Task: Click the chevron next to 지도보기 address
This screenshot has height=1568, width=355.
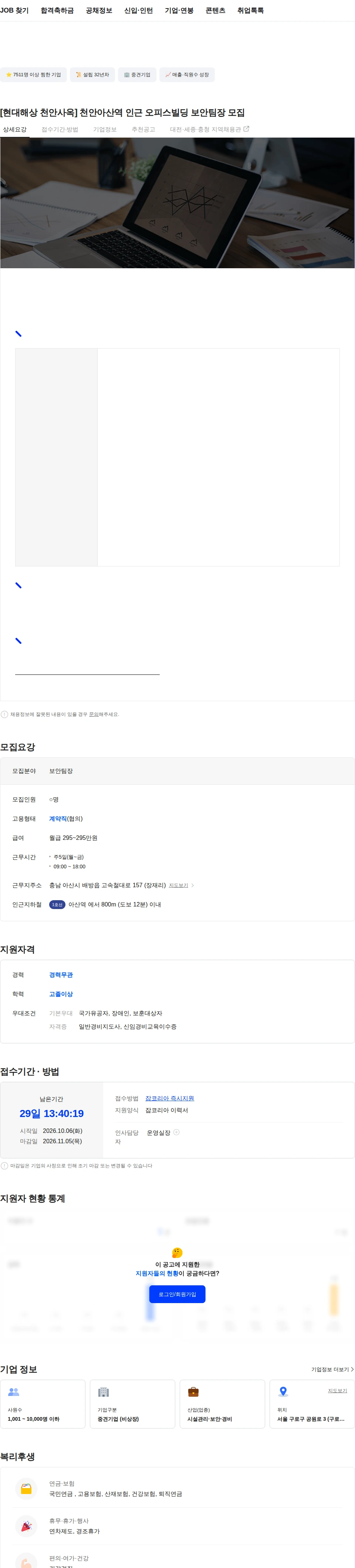Action: (x=193, y=886)
